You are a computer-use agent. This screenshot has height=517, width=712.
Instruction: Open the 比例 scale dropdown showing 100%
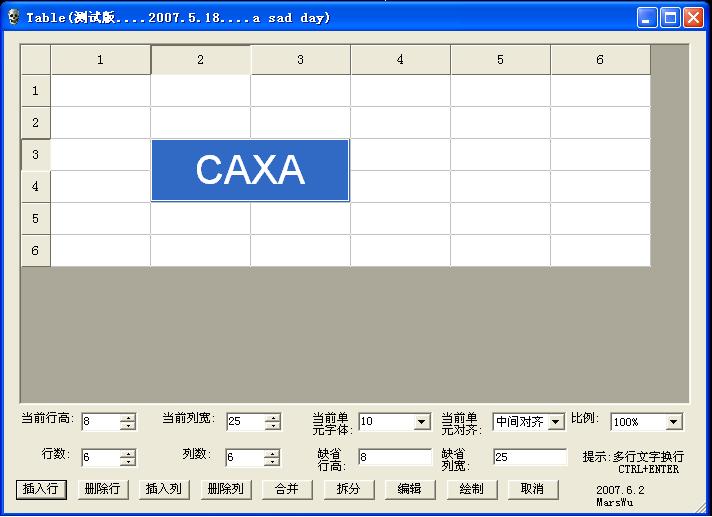coord(674,422)
